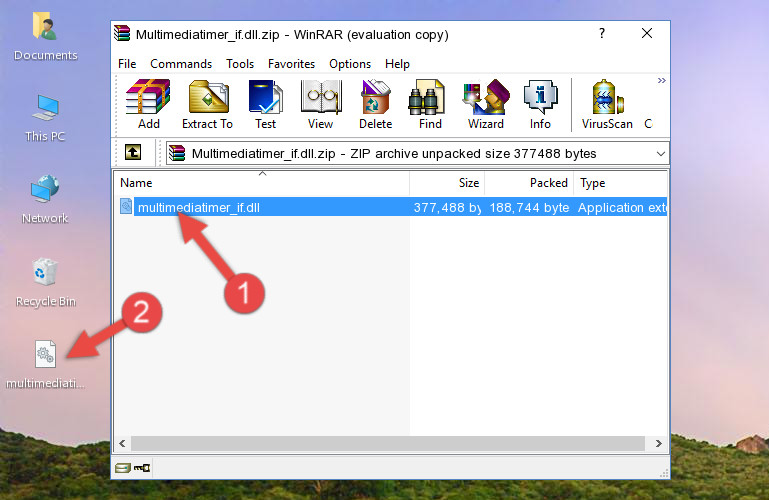Image resolution: width=769 pixels, height=500 pixels.
Task: Run the Test archive tool
Action: tap(265, 104)
